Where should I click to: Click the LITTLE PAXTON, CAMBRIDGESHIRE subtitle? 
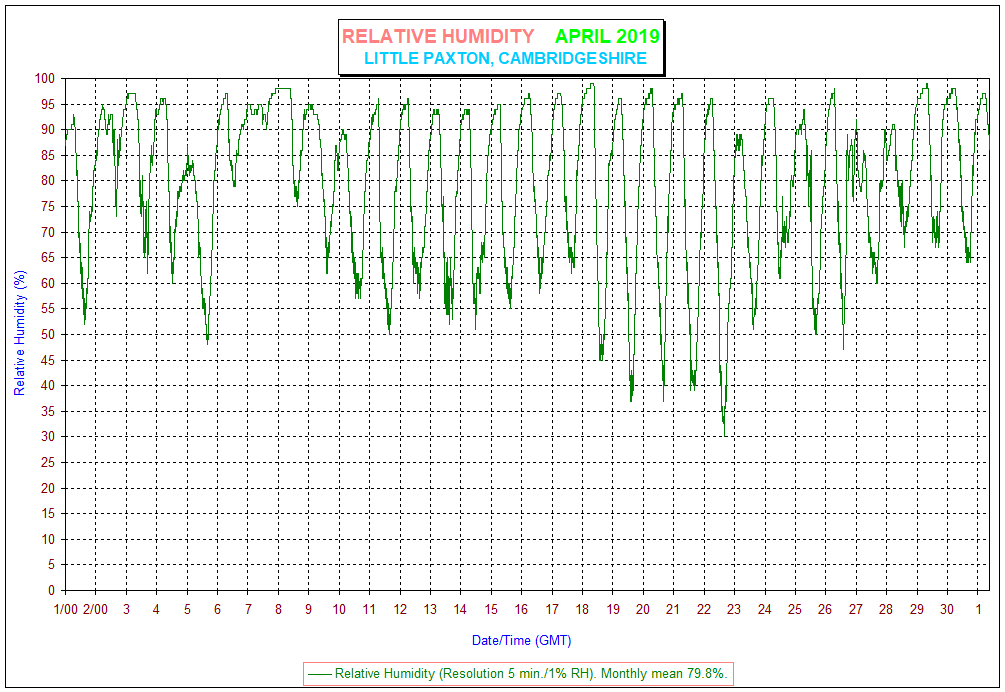click(505, 58)
